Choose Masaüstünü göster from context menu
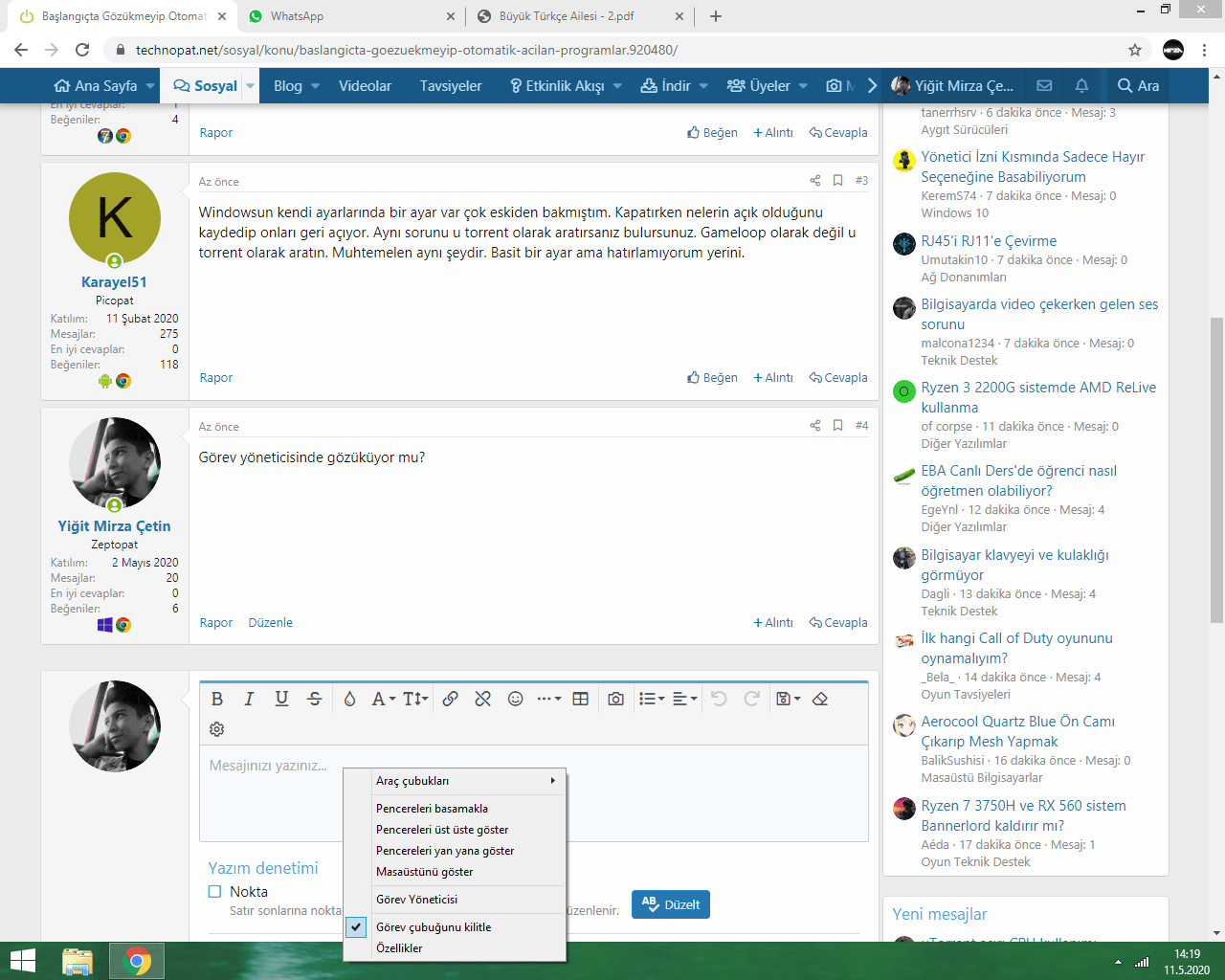This screenshot has width=1225, height=980. click(455, 872)
